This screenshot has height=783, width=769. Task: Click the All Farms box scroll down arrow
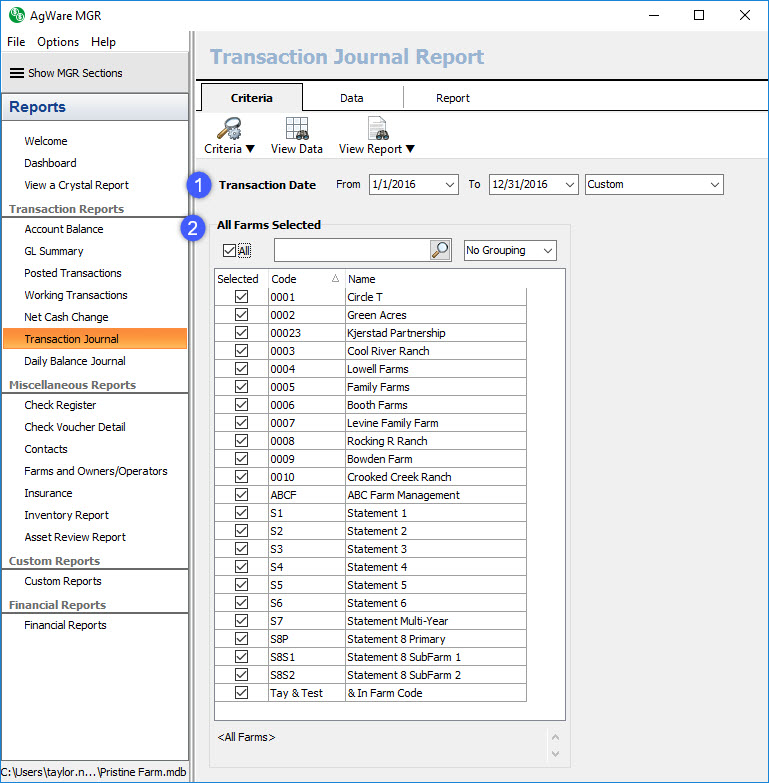coord(555,753)
